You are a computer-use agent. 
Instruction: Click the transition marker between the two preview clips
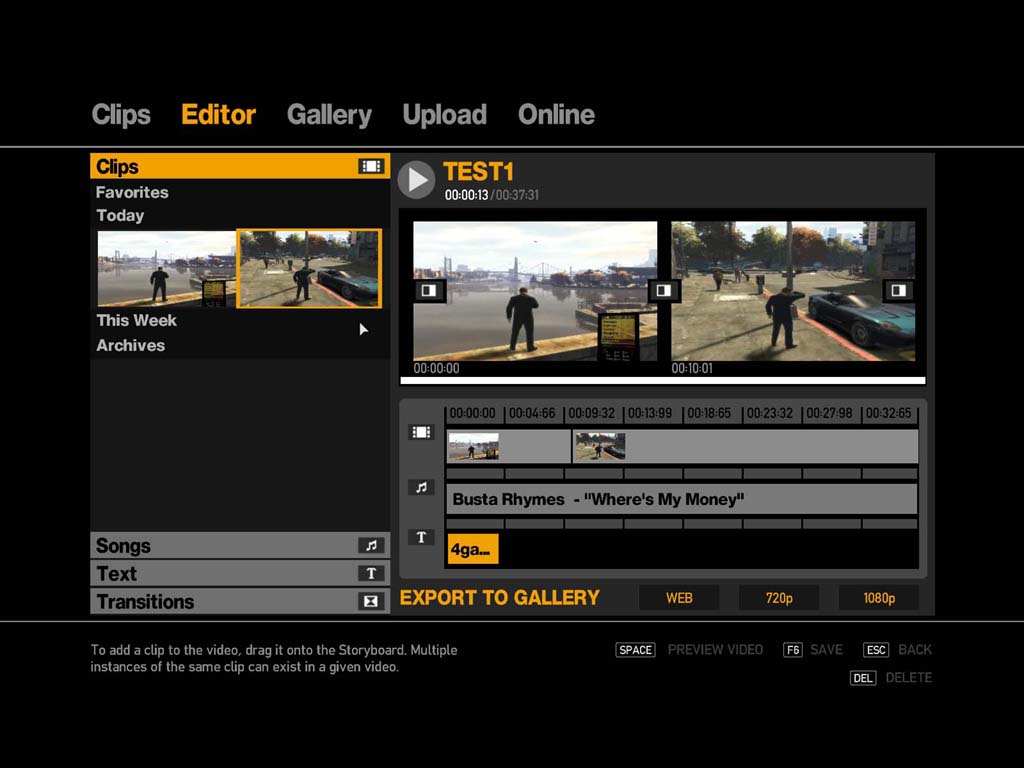(664, 290)
